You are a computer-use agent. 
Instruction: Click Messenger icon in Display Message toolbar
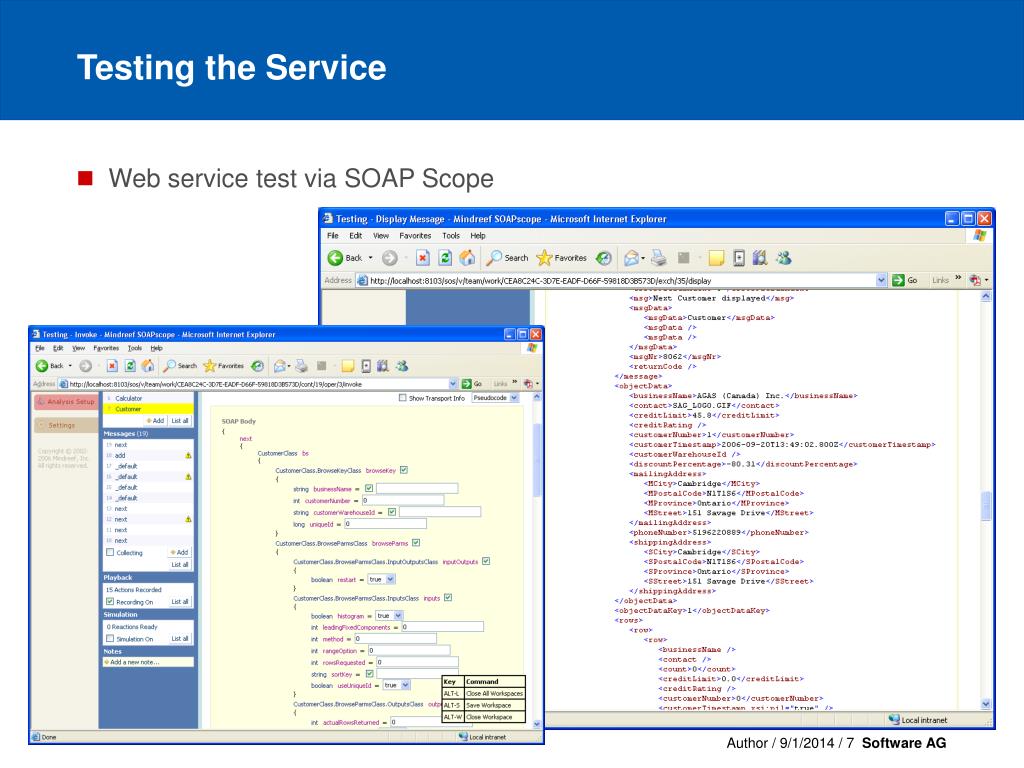click(784, 258)
